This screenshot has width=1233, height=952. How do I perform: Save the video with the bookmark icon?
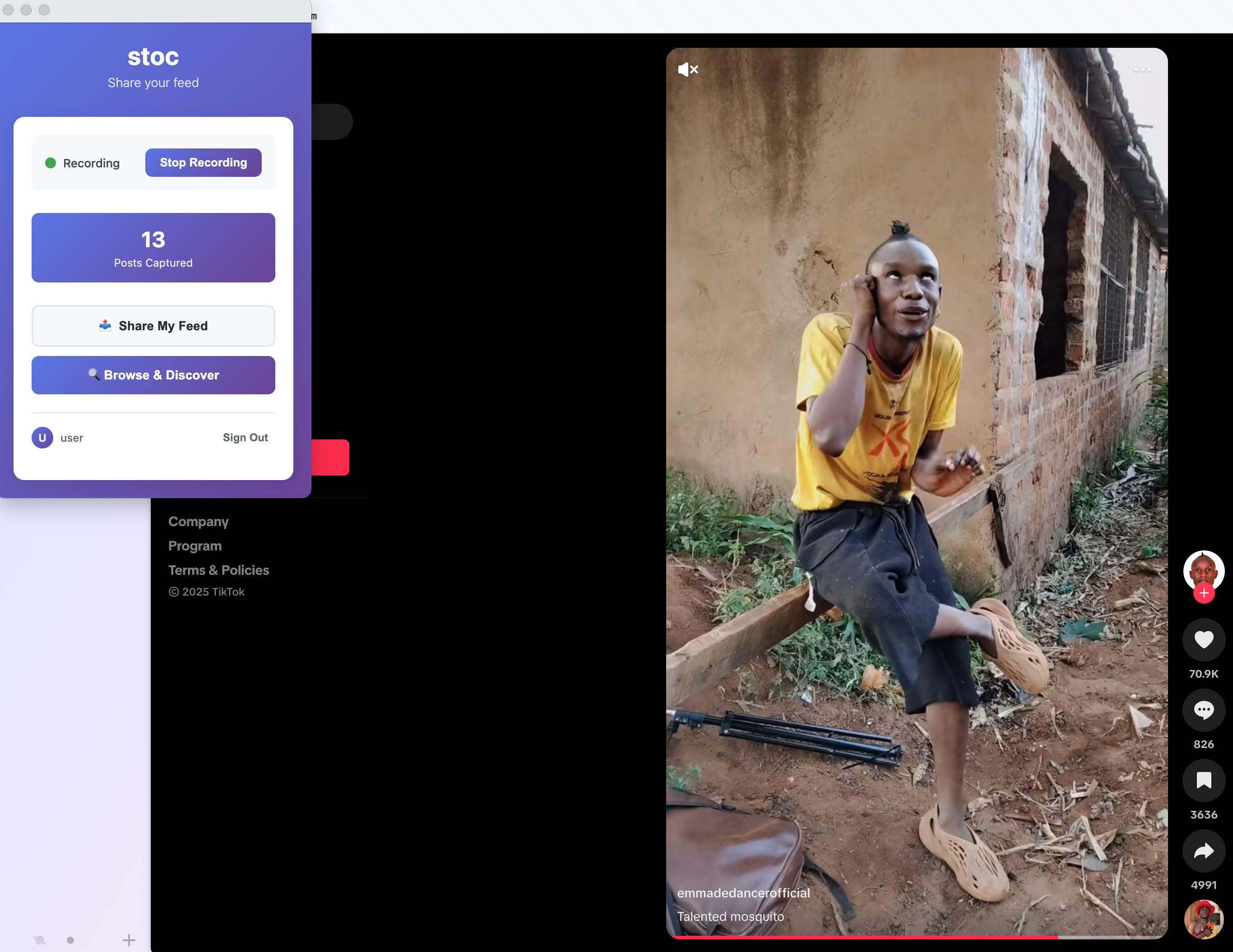1203,781
